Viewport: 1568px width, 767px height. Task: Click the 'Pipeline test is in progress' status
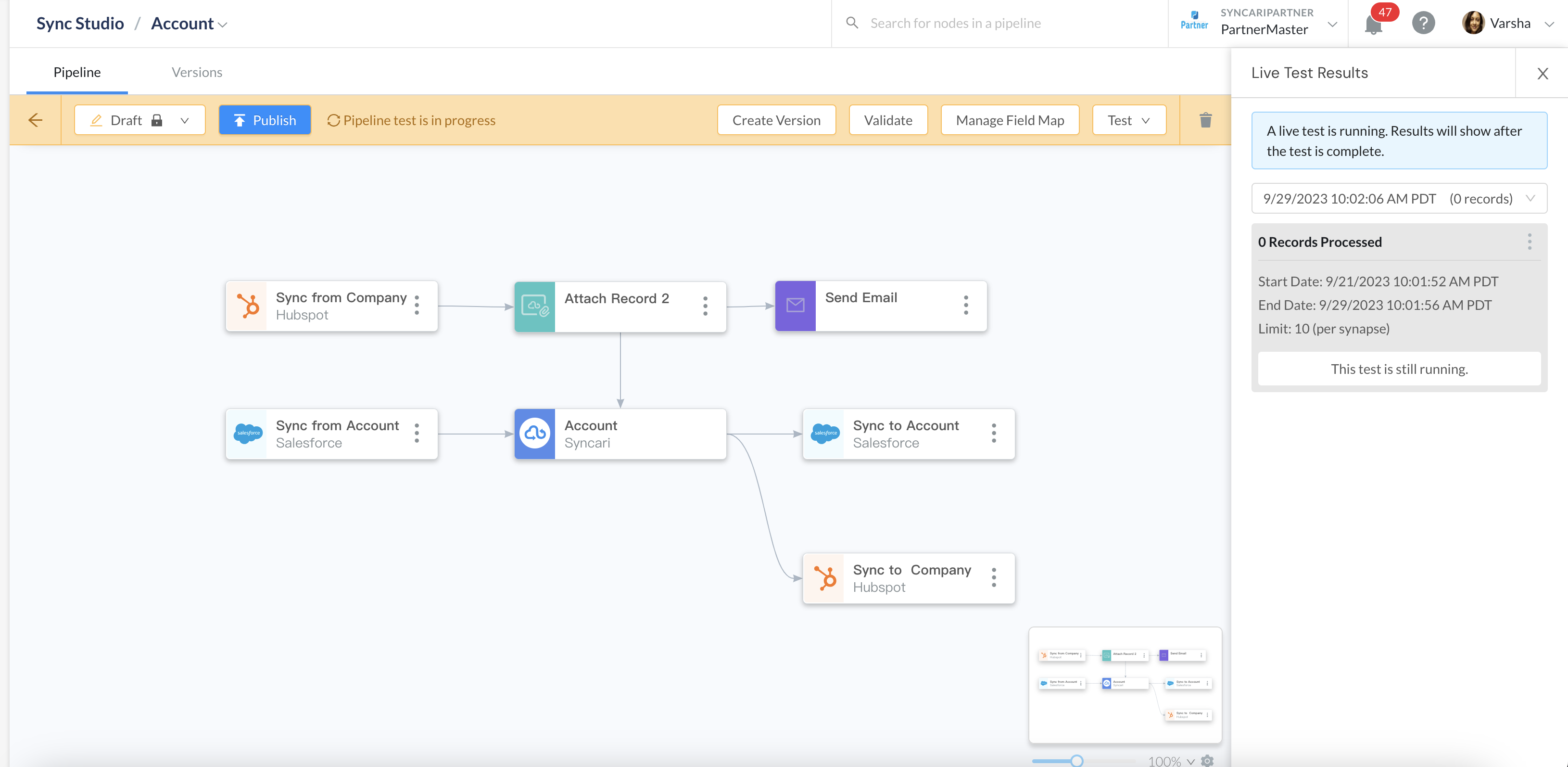[x=419, y=120]
